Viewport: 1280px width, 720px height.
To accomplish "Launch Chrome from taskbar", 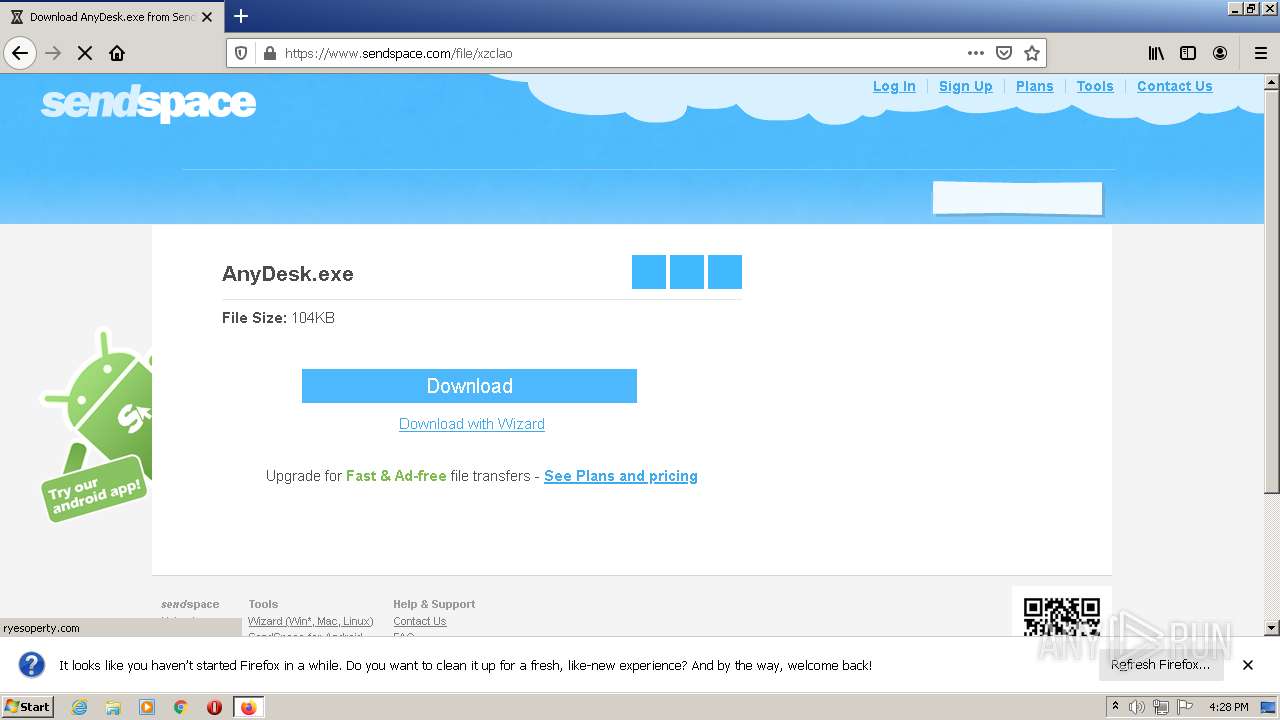I will [x=181, y=707].
